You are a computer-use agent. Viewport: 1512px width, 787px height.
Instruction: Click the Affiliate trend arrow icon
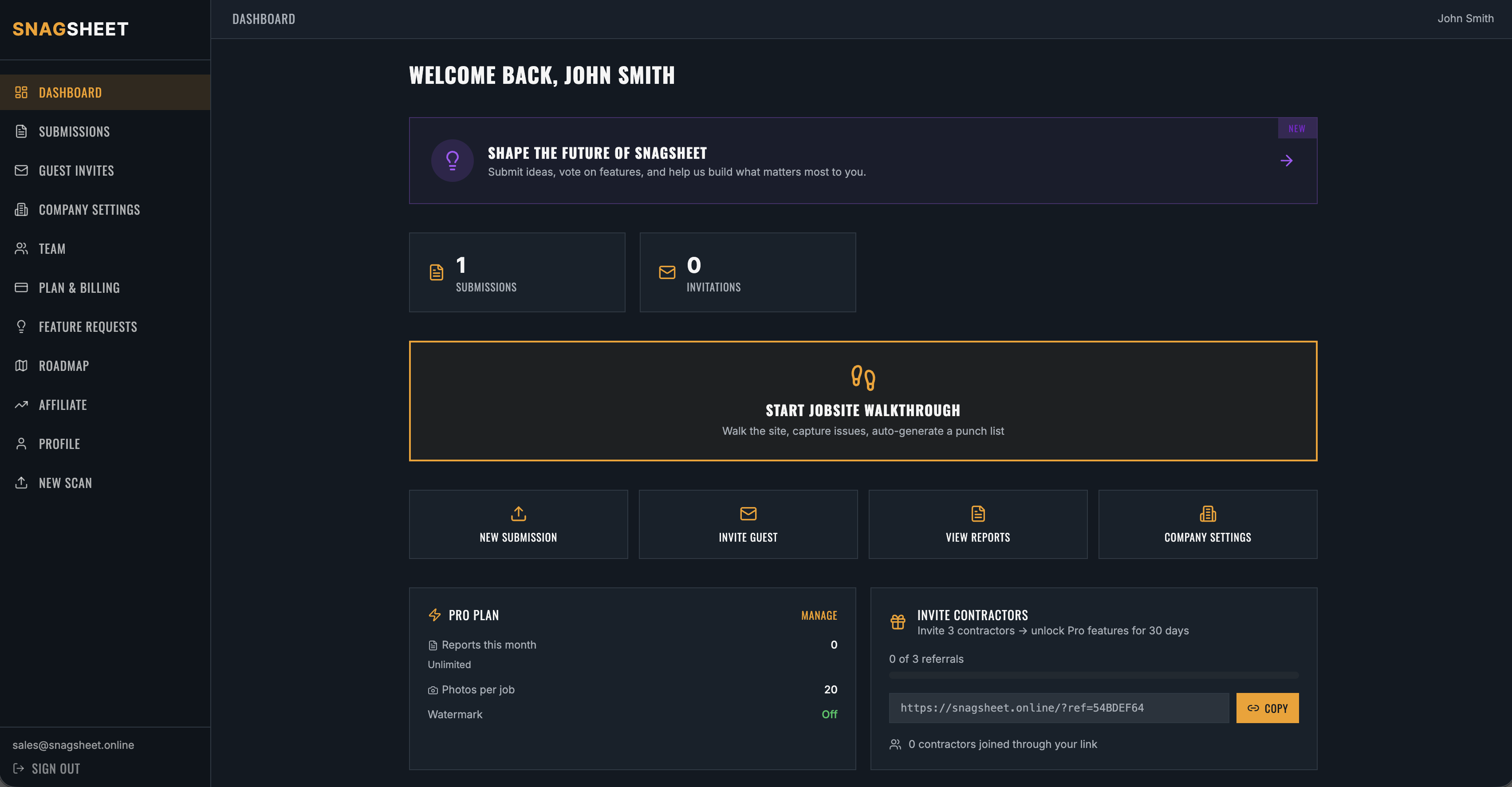pos(21,404)
